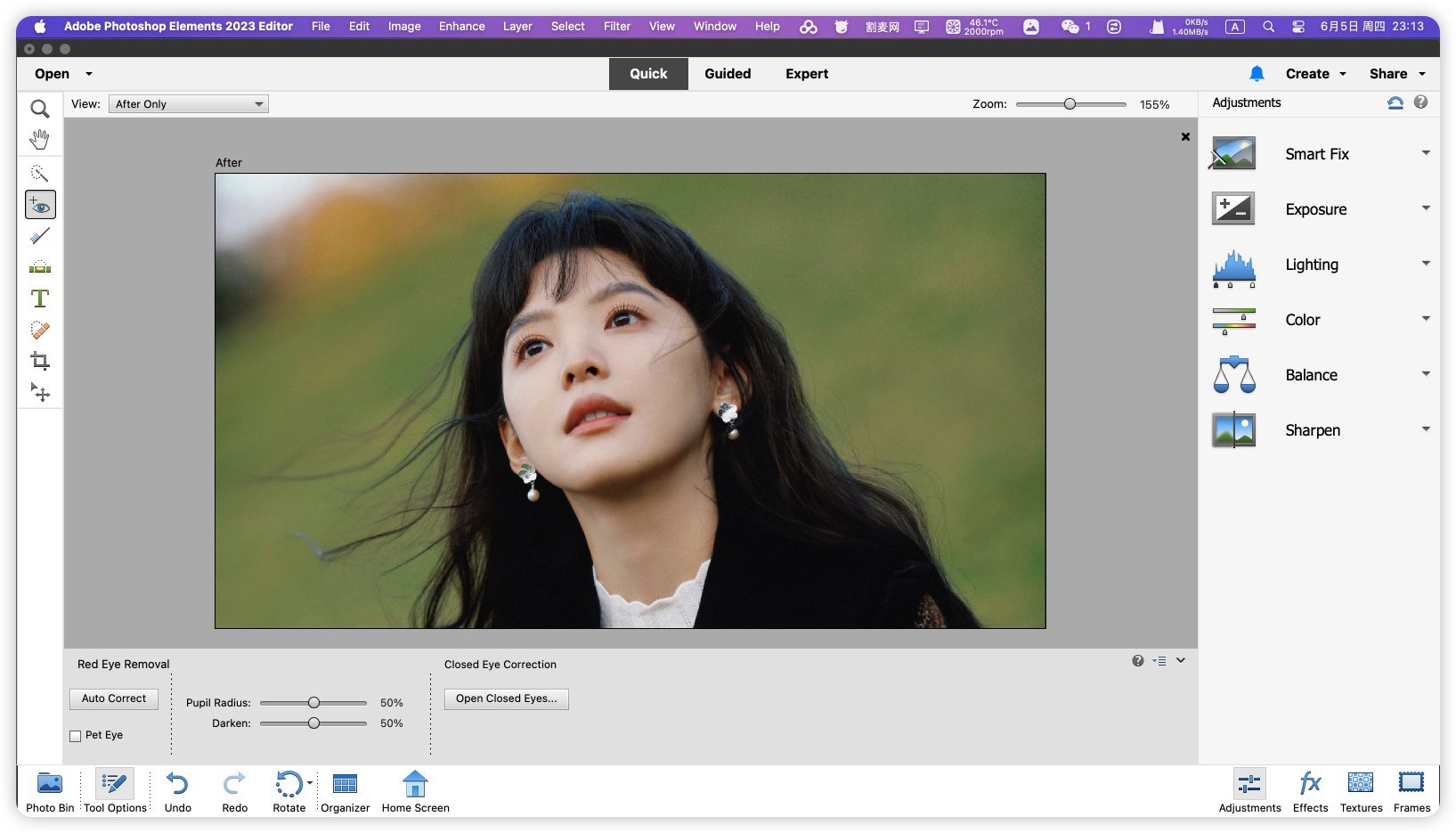Image resolution: width=1456 pixels, height=833 pixels.
Task: Select the Quick Selection tool
Action: [39, 173]
